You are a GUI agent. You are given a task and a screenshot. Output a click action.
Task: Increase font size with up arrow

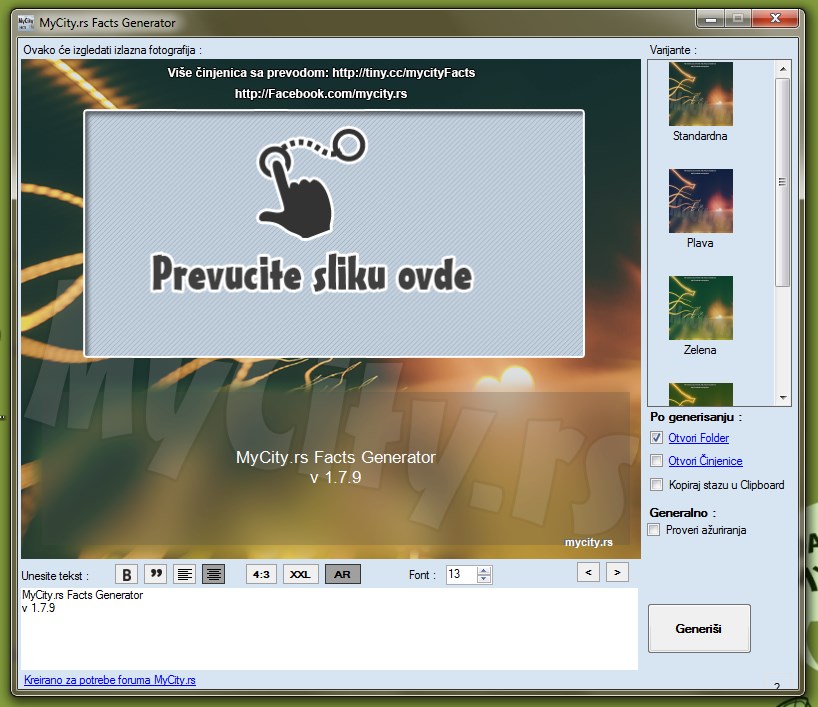click(x=484, y=570)
